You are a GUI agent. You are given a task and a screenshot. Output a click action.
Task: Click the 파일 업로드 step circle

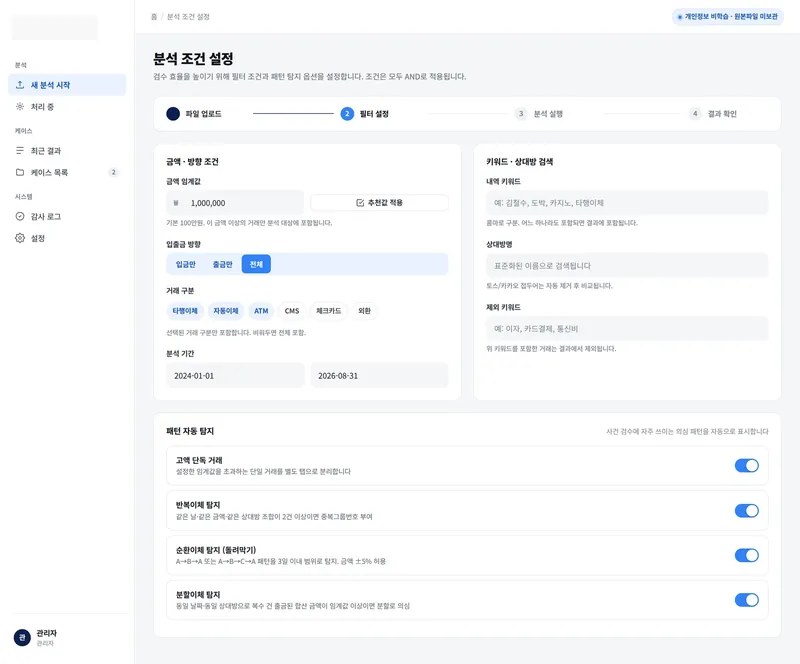pos(173,114)
